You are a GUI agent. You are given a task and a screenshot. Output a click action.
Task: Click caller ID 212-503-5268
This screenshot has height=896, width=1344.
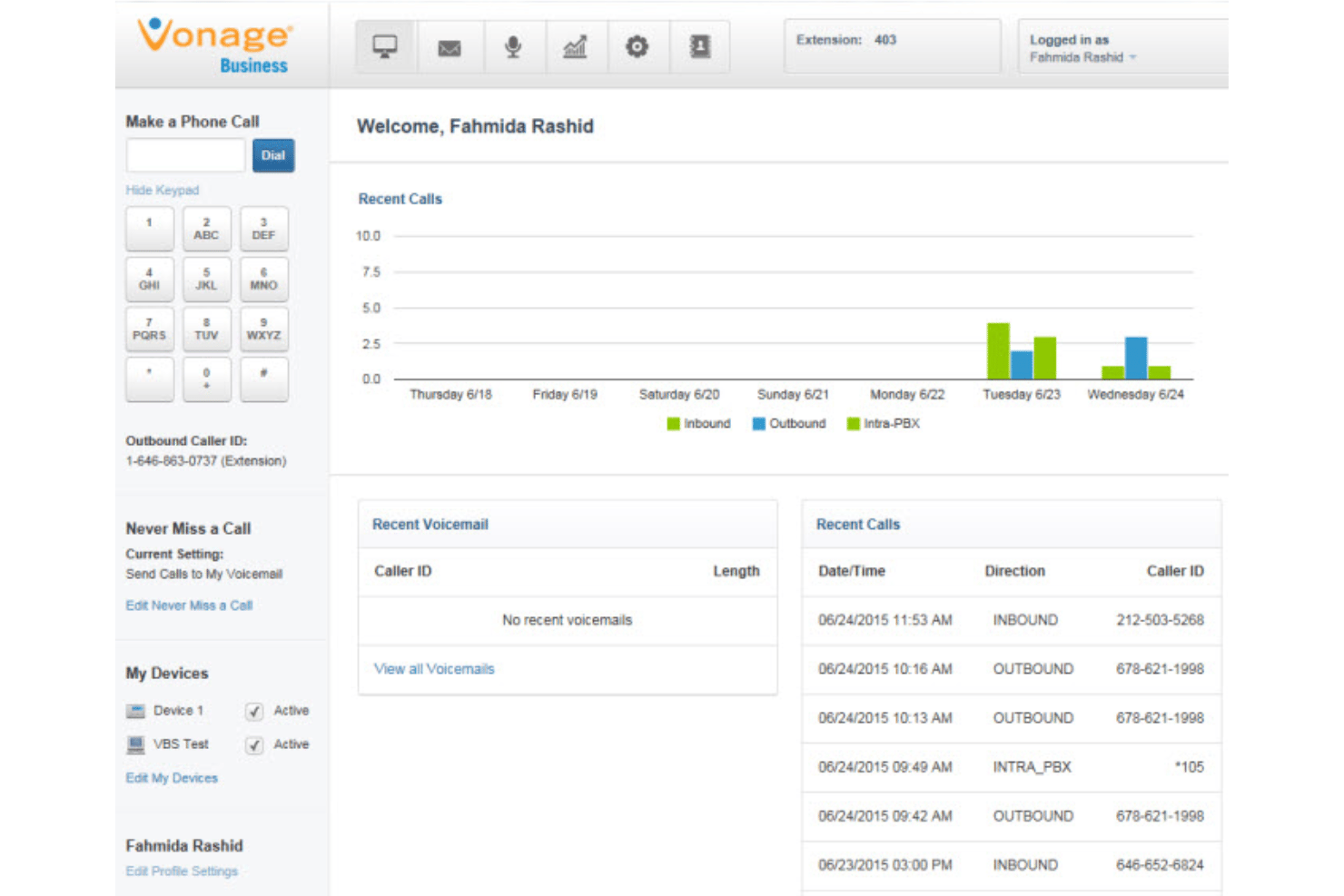click(x=1160, y=620)
